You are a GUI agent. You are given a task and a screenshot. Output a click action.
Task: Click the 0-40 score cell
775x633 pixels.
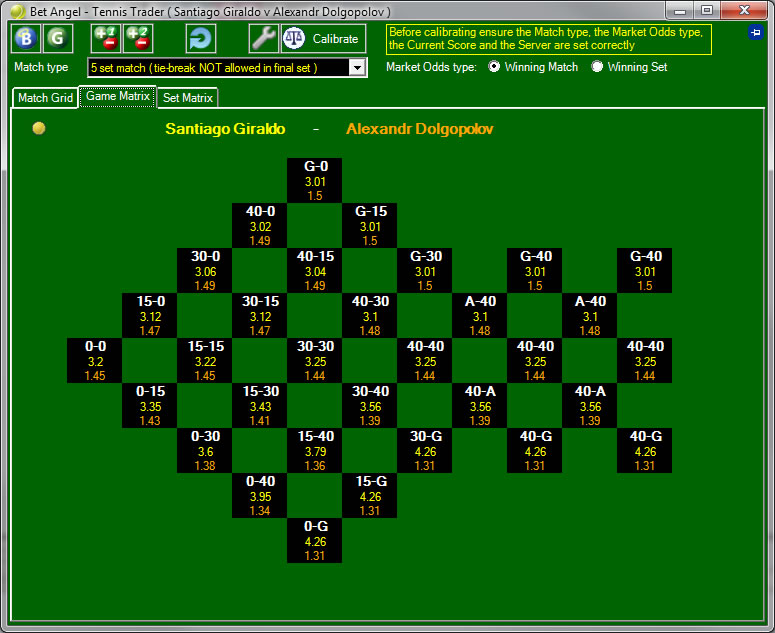[259, 495]
